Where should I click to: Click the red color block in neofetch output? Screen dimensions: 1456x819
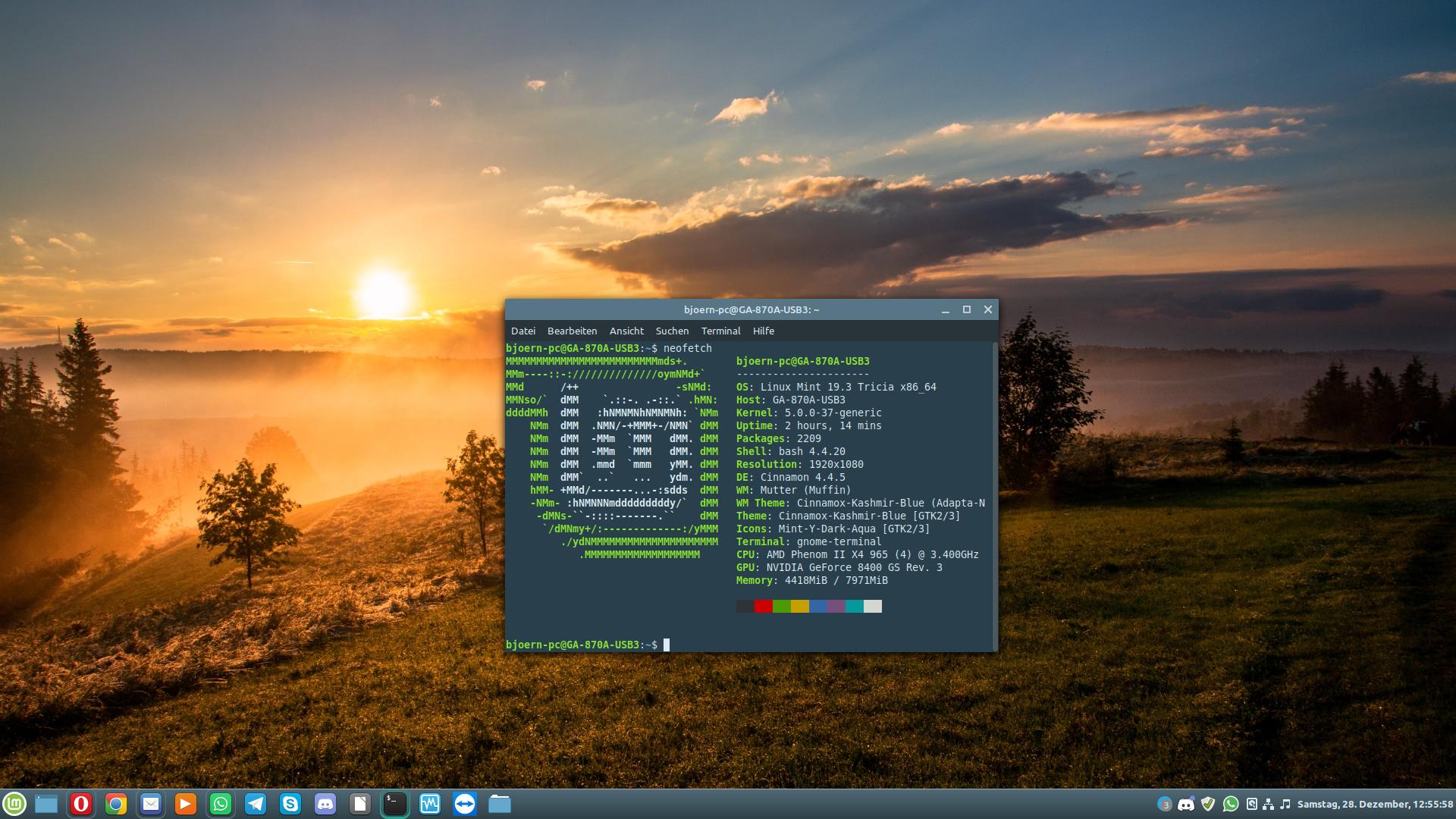763,606
